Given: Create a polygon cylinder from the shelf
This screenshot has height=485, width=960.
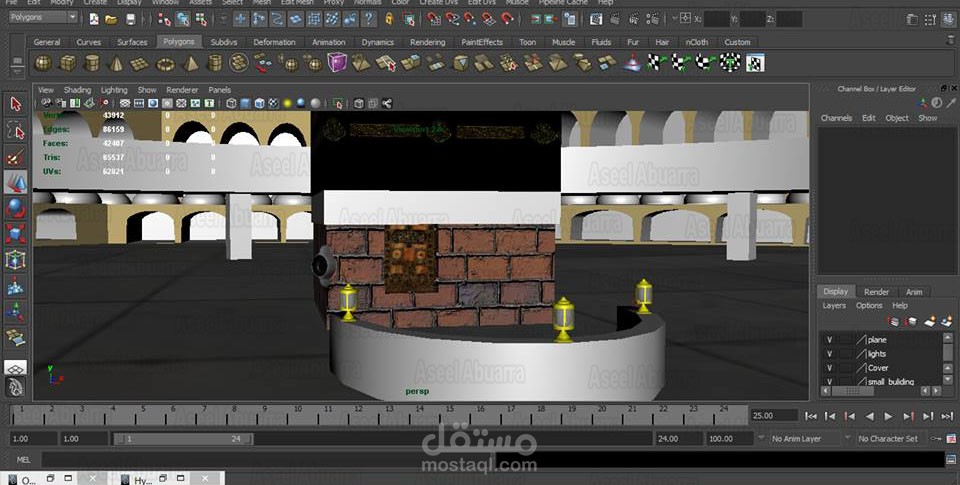Looking at the screenshot, I should (92, 62).
